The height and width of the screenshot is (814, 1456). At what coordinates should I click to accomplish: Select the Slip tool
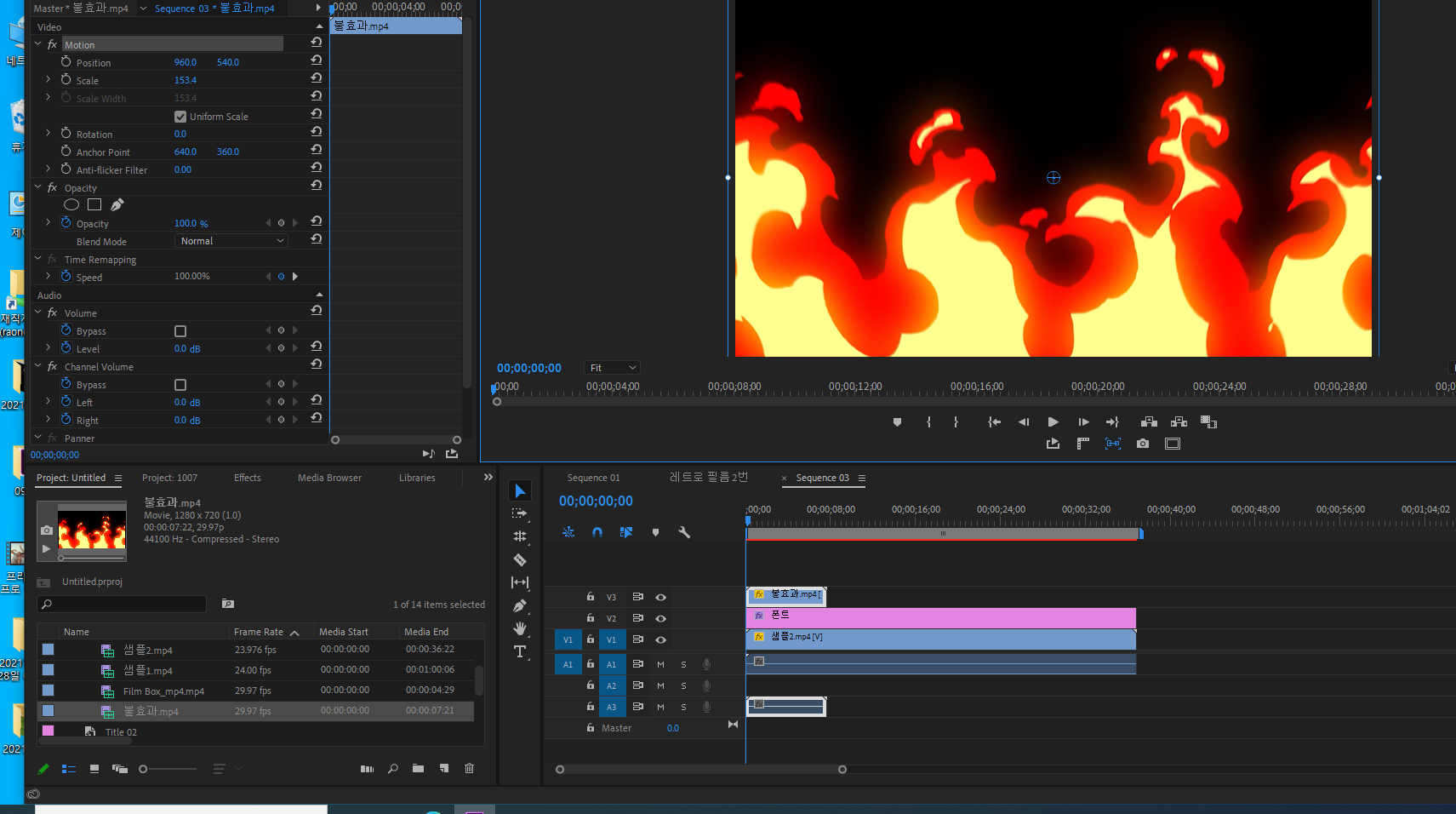(x=520, y=582)
